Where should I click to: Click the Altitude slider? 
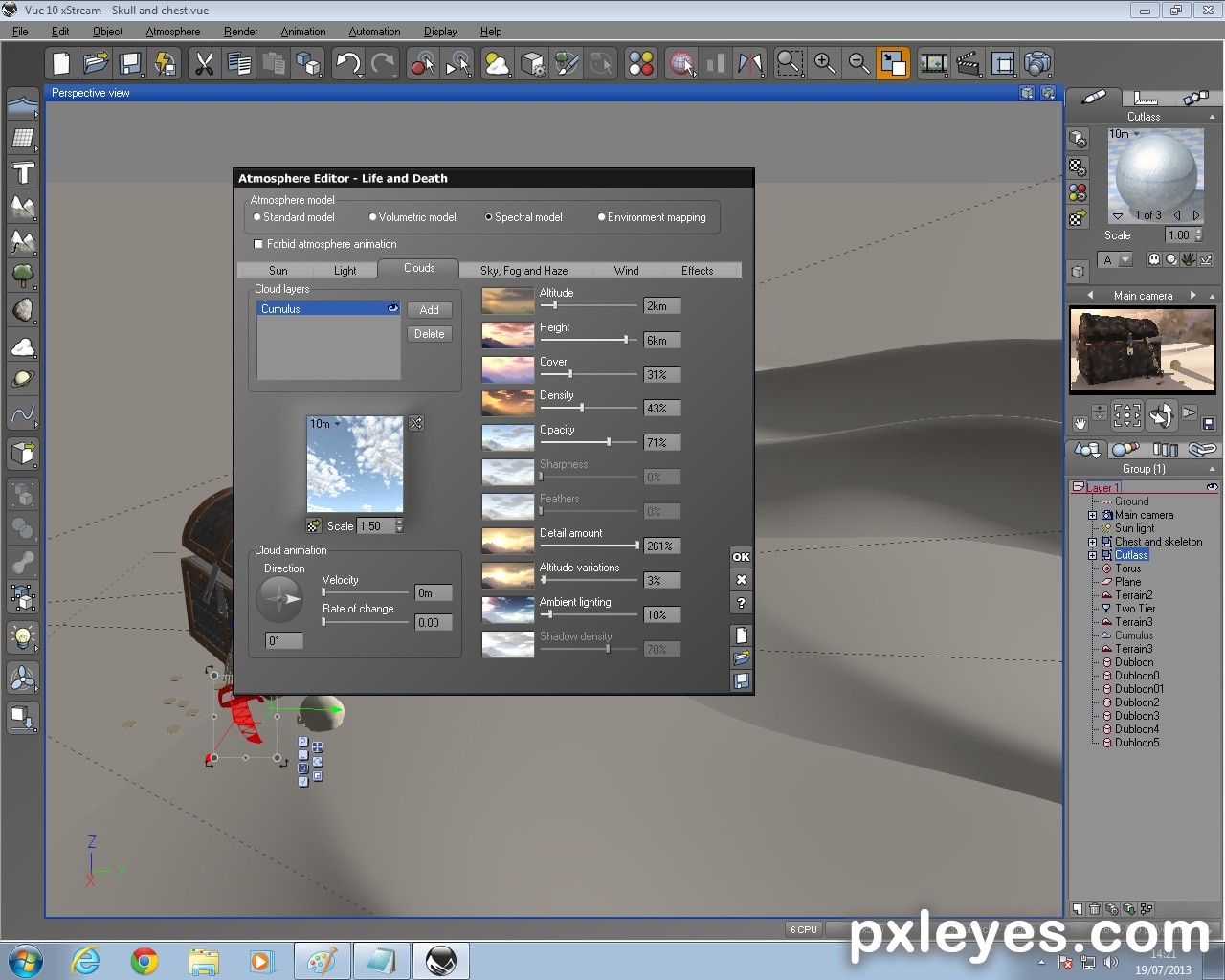click(589, 305)
